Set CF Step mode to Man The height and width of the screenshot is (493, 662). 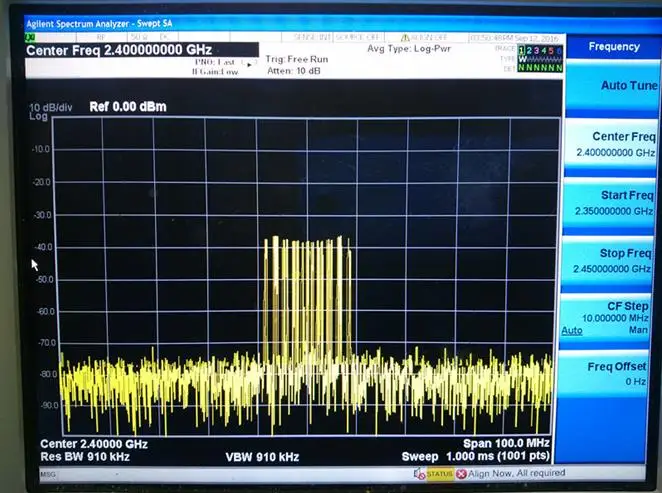pos(638,330)
